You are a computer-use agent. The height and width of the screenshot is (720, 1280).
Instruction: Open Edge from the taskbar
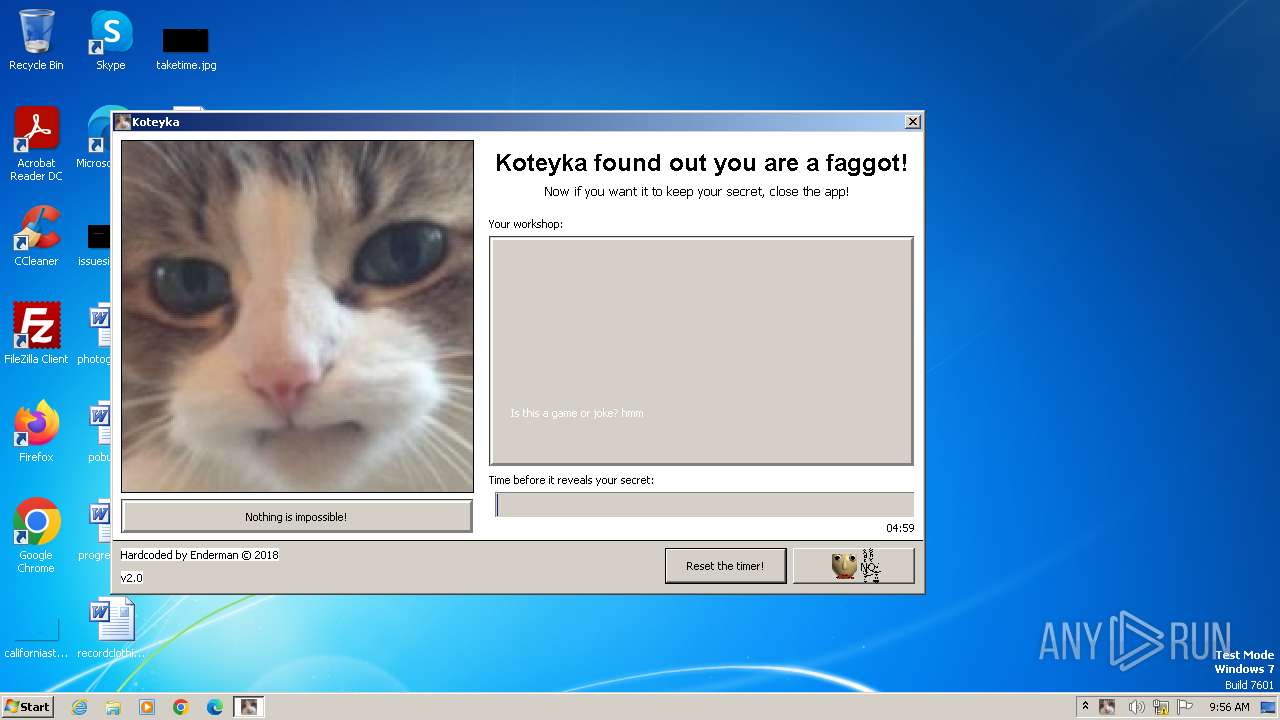pos(215,707)
